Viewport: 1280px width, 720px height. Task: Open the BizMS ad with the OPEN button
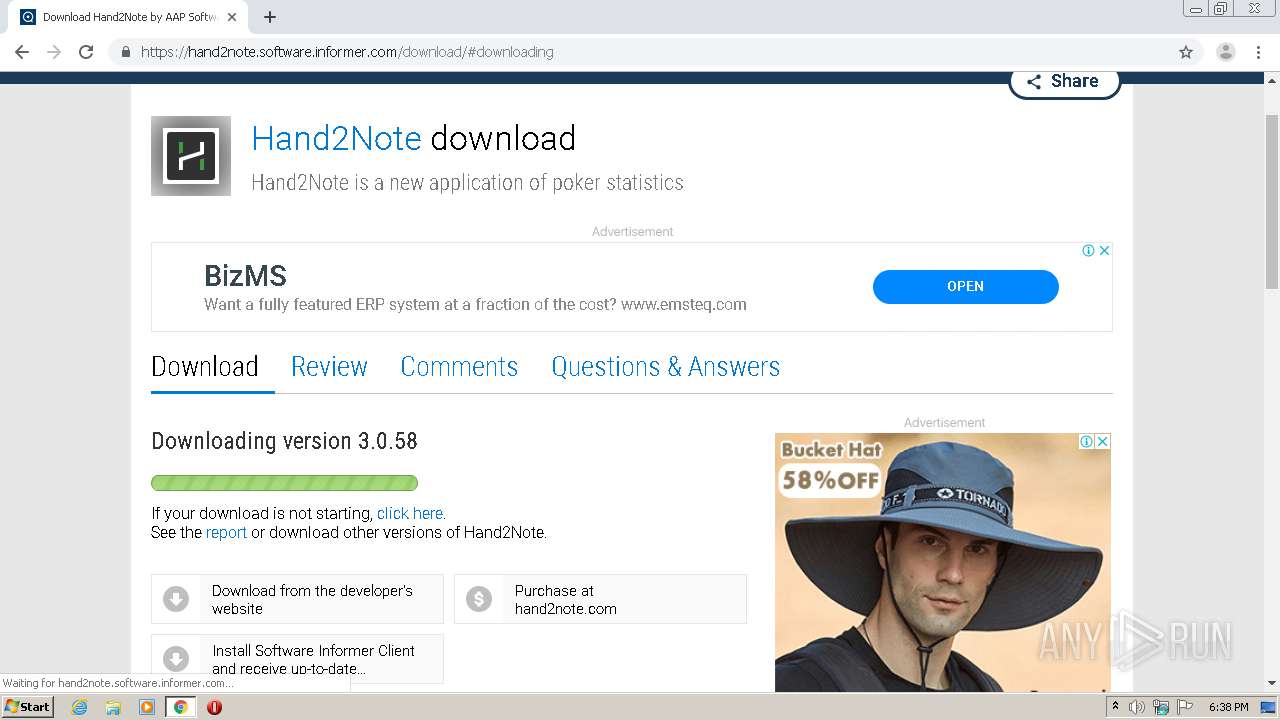point(965,286)
